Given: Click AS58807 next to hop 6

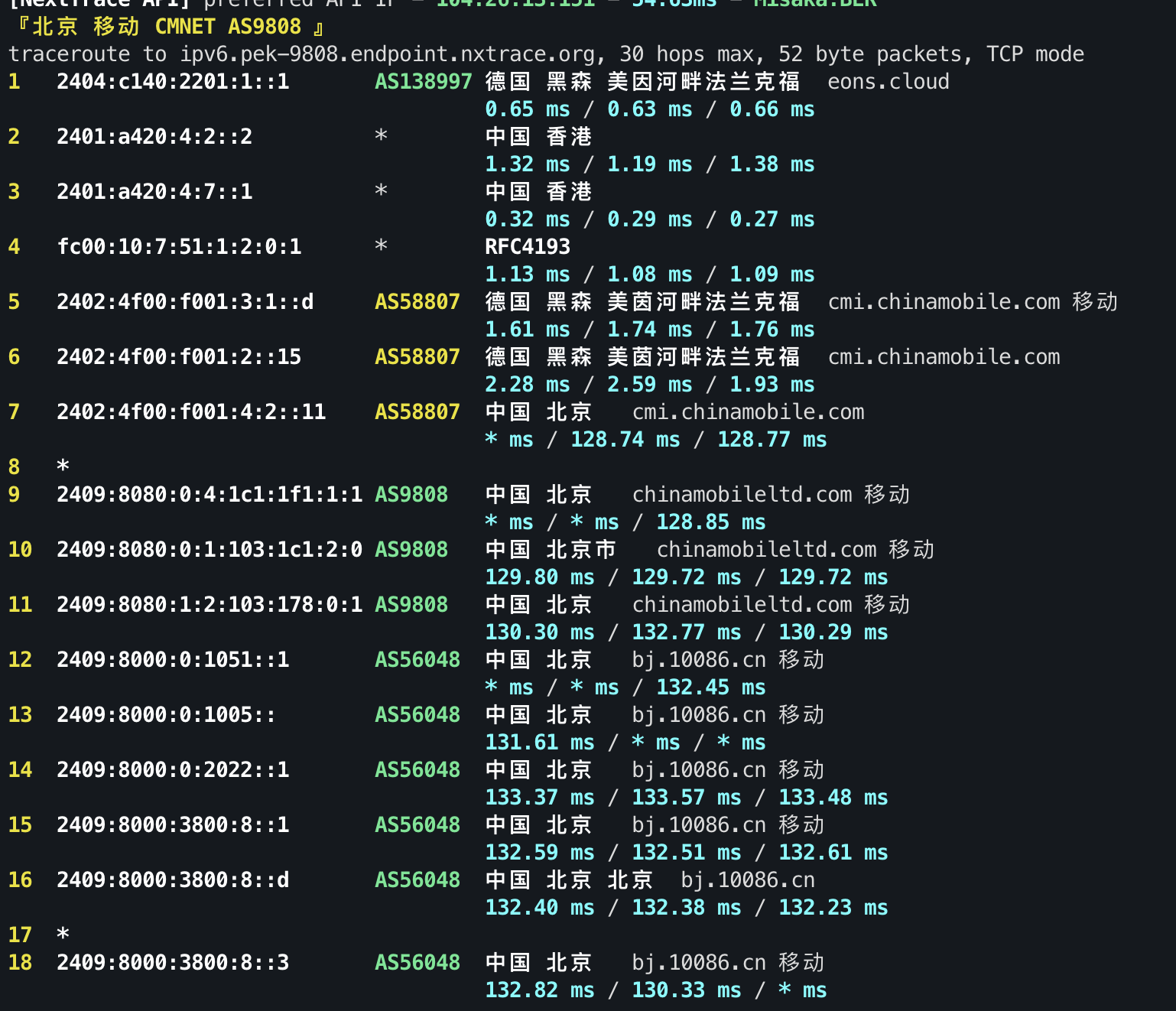Looking at the screenshot, I should 417,356.
